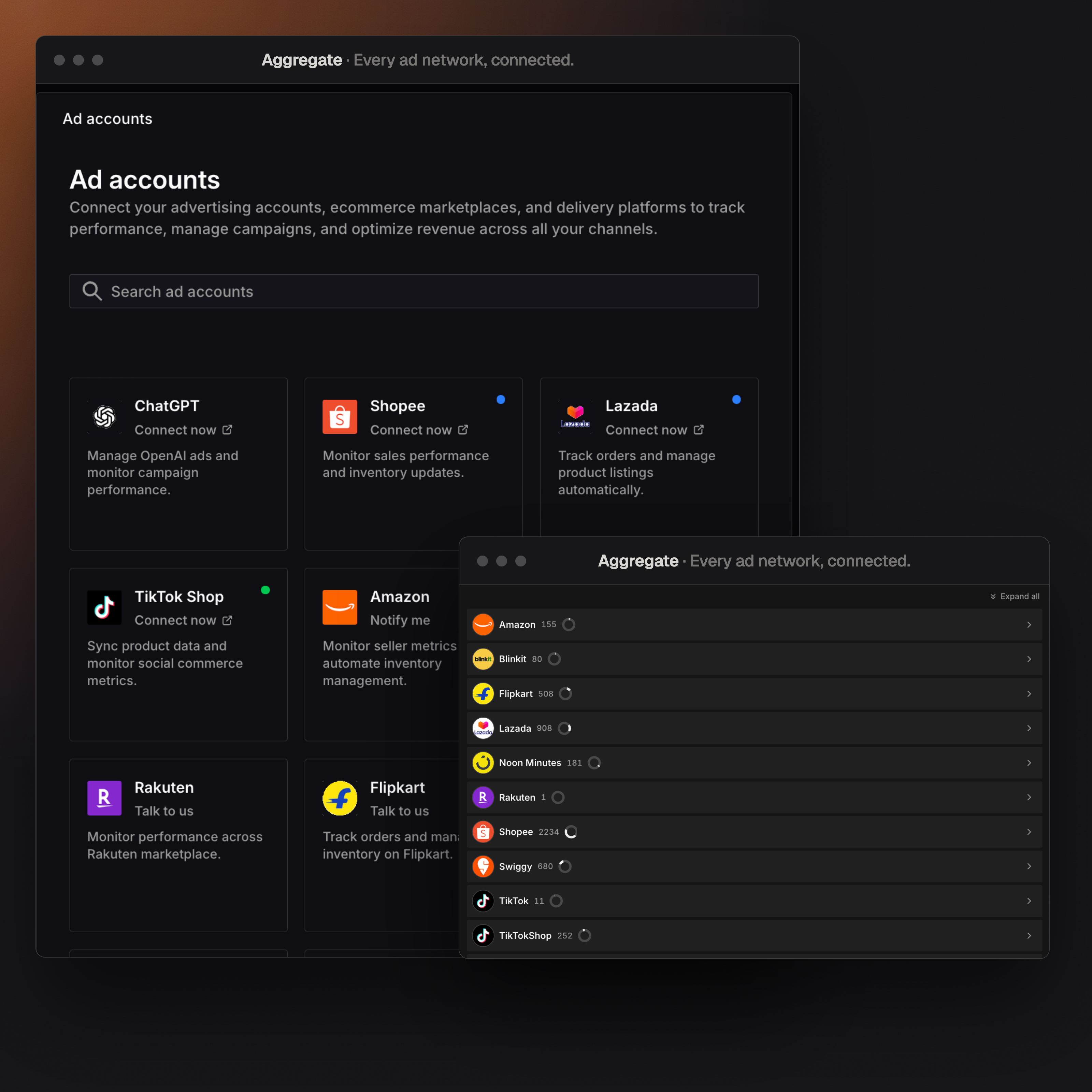Click the Amazon row progress ring
The width and height of the screenshot is (1092, 1092).
tap(569, 624)
